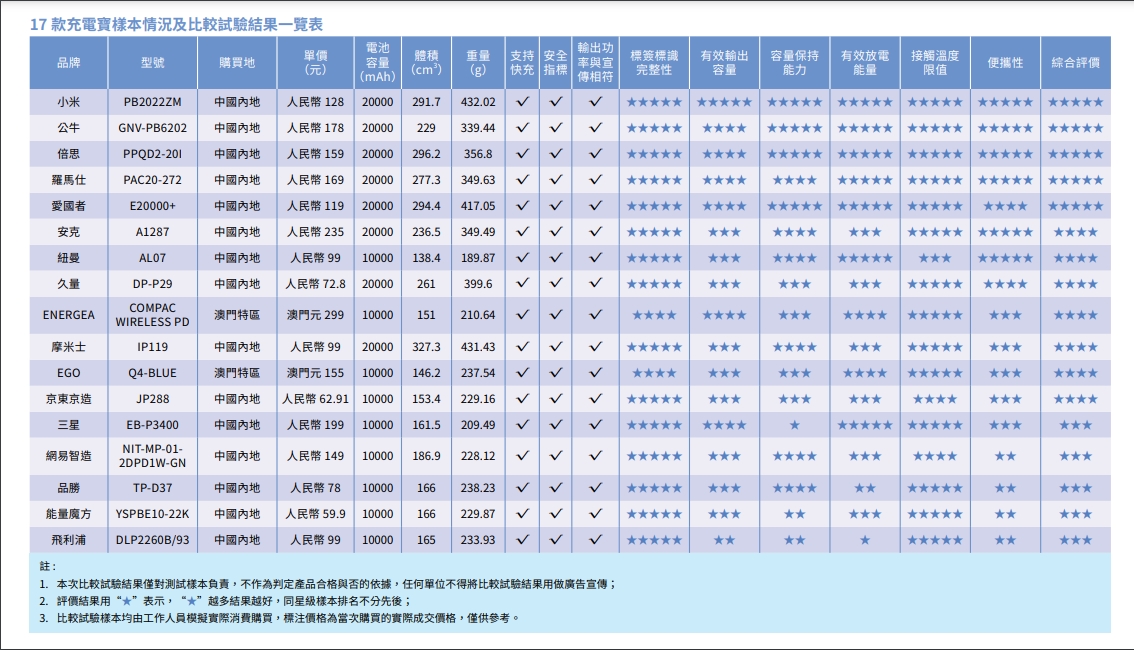This screenshot has height=650, width=1134.
Task: Click the 小米 overall five-star rating
Action: click(1075, 102)
